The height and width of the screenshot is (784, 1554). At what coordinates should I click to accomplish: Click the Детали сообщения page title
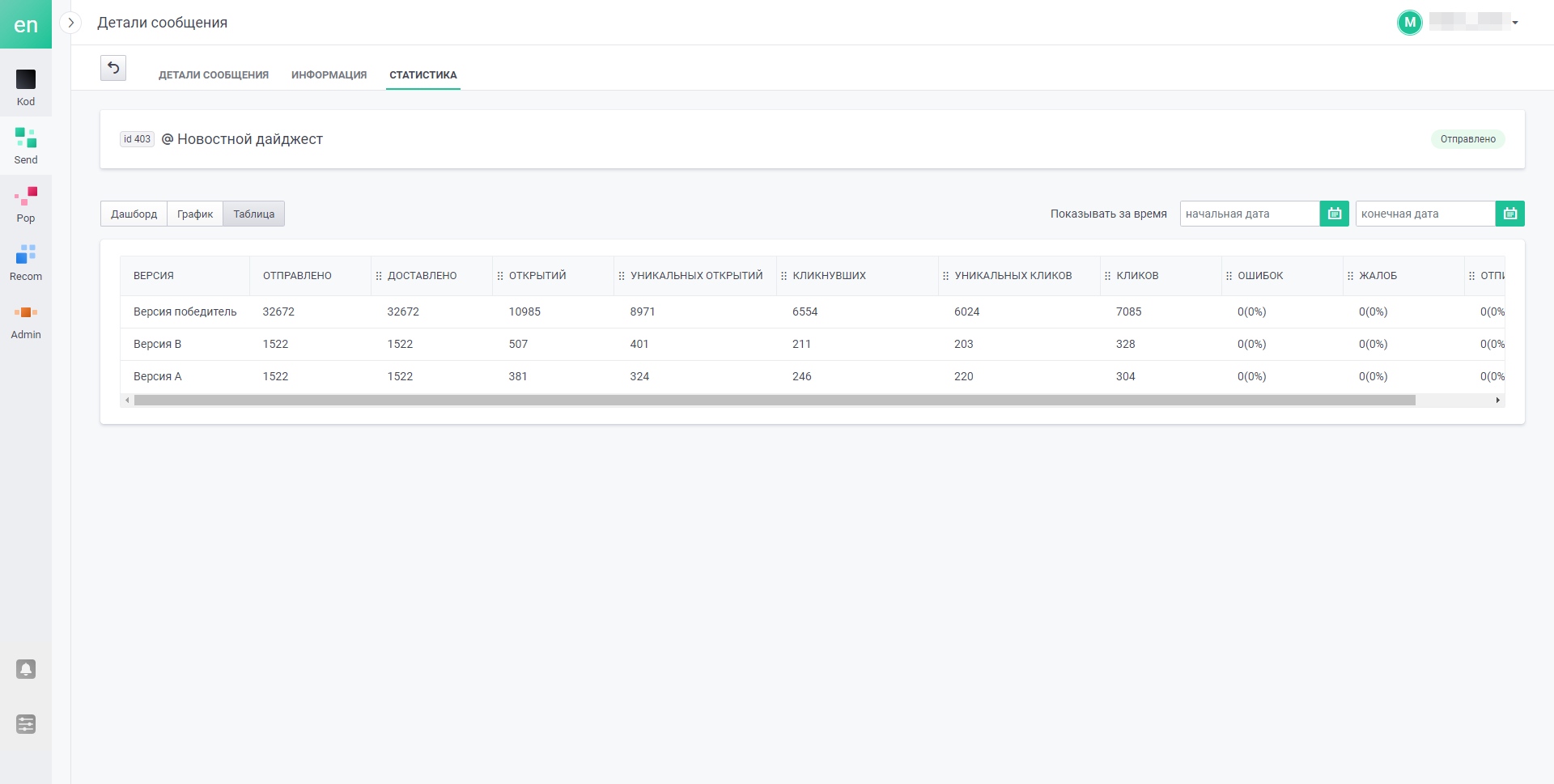[163, 23]
